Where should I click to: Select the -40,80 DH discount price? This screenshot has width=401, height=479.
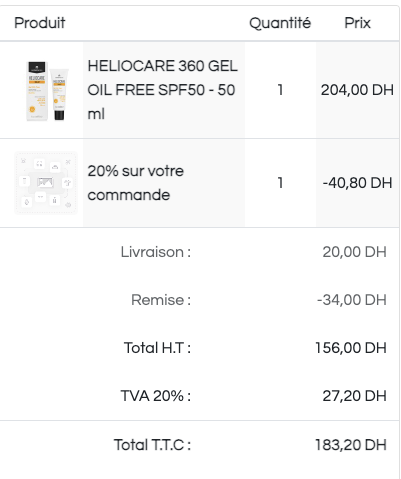coord(357,183)
